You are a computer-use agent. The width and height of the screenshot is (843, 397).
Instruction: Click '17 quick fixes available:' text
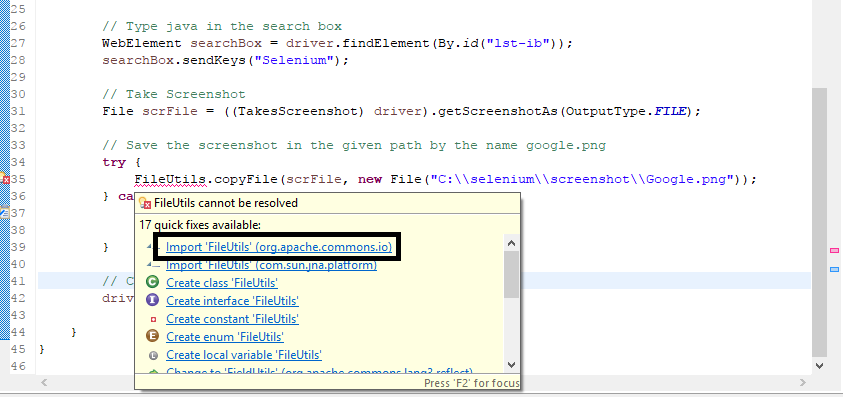199,224
